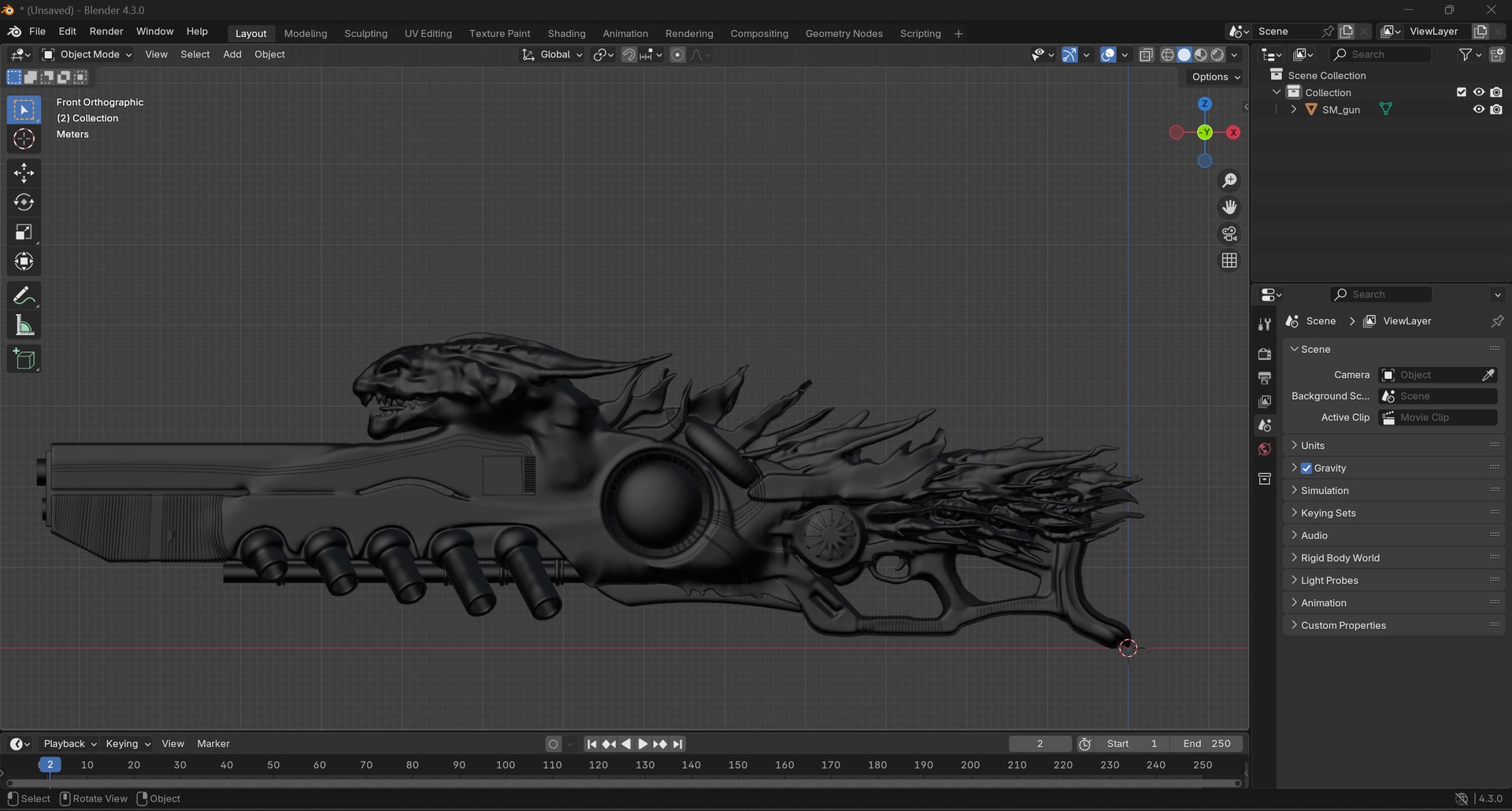Open the Output properties tab icon
This screenshot has height=811, width=1512.
(x=1265, y=378)
